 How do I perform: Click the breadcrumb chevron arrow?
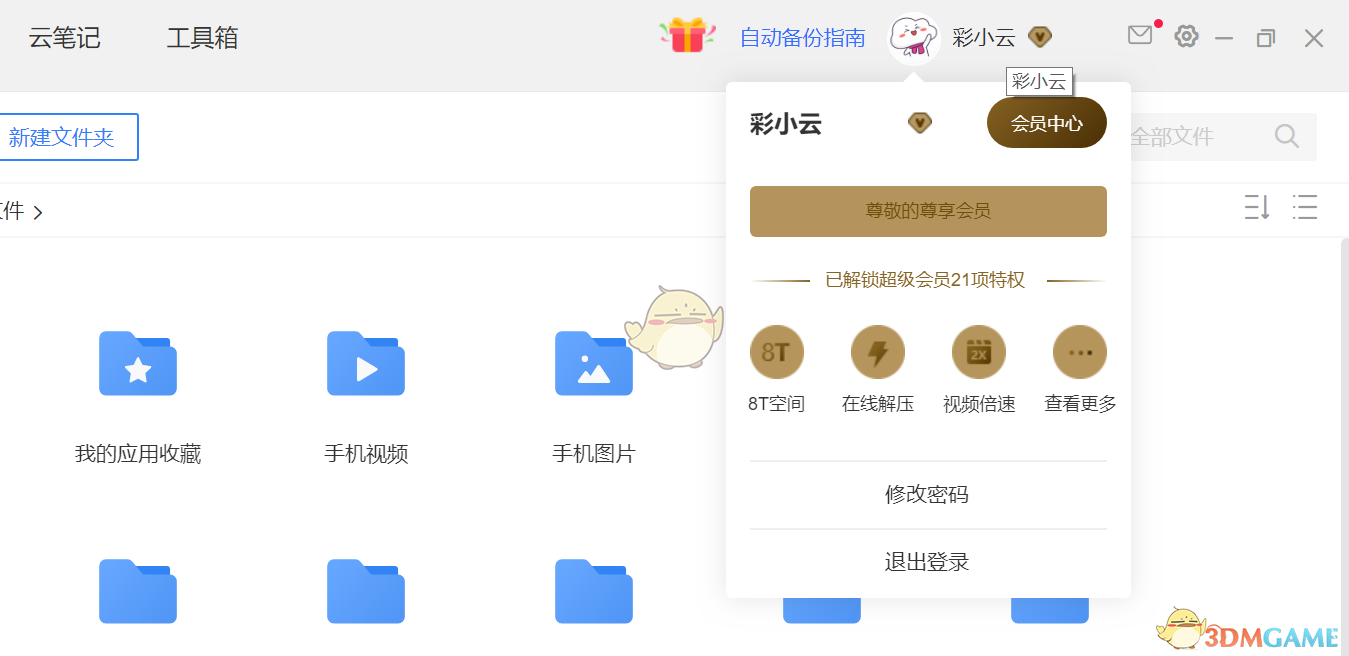pyautogui.click(x=38, y=212)
